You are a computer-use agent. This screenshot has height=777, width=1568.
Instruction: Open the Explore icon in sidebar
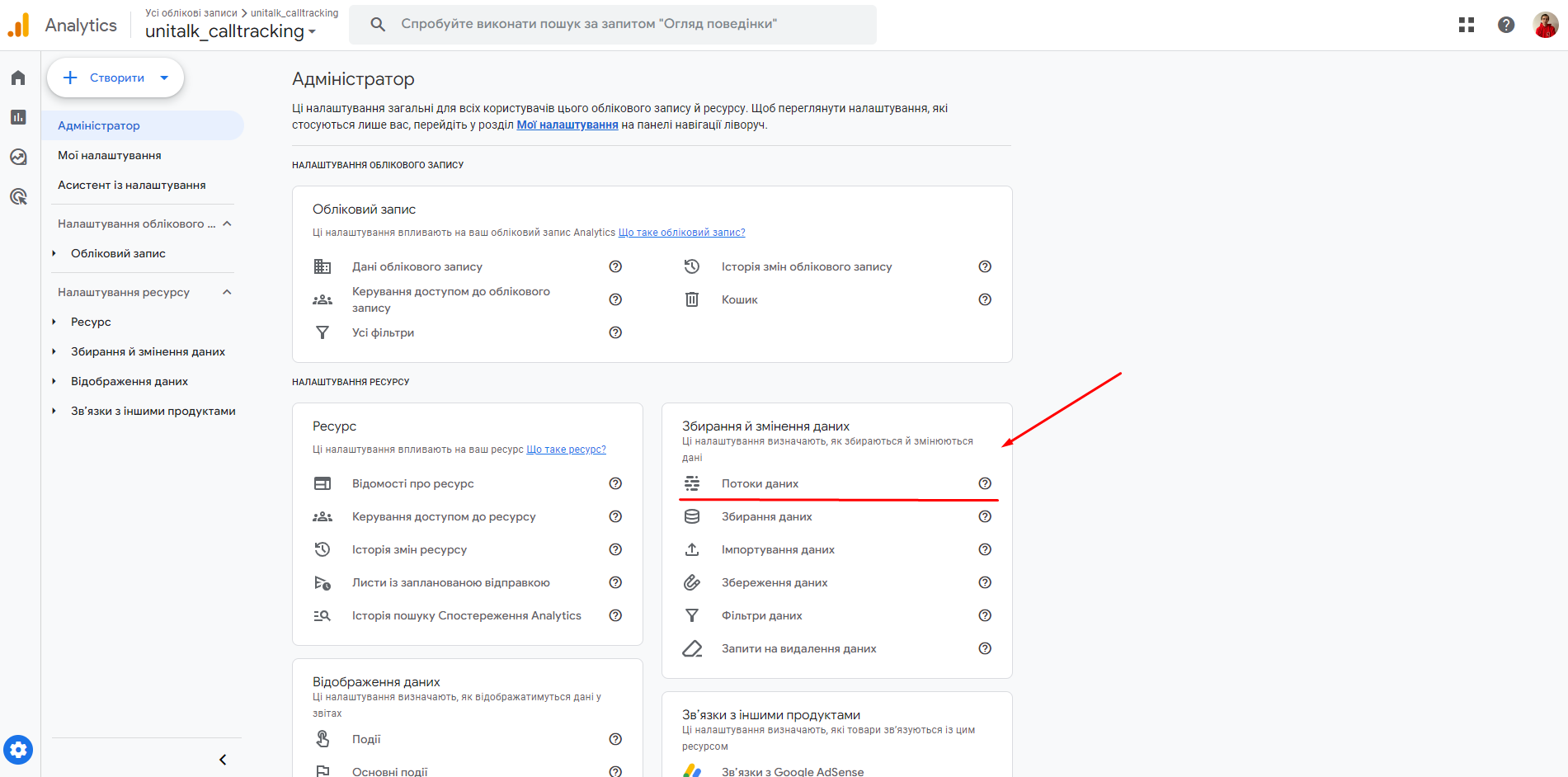(18, 157)
